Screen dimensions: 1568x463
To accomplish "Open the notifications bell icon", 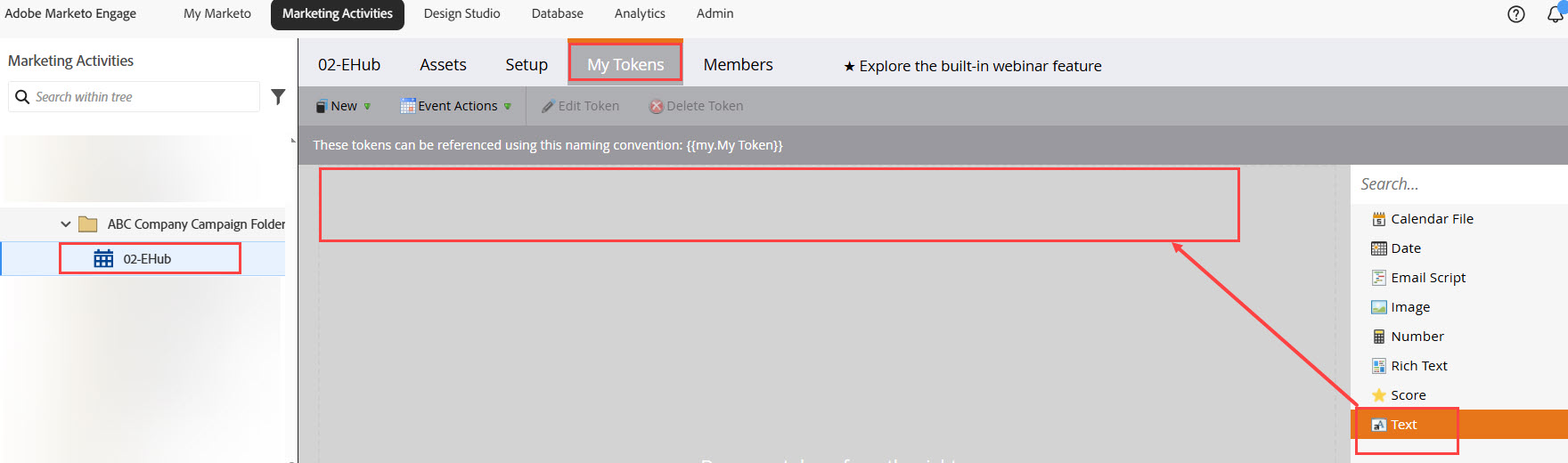I will [x=1556, y=14].
